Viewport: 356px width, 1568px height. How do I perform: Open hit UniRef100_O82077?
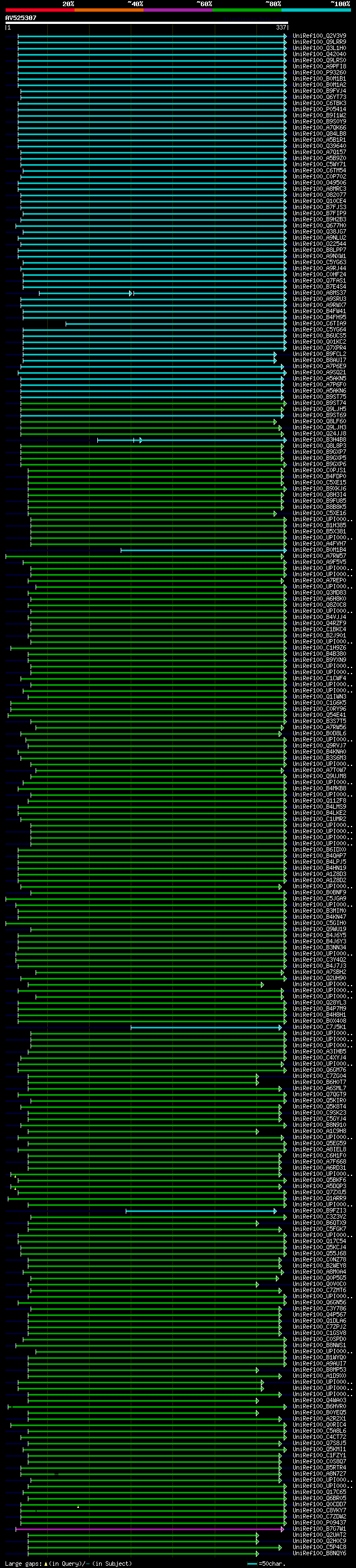click(319, 195)
